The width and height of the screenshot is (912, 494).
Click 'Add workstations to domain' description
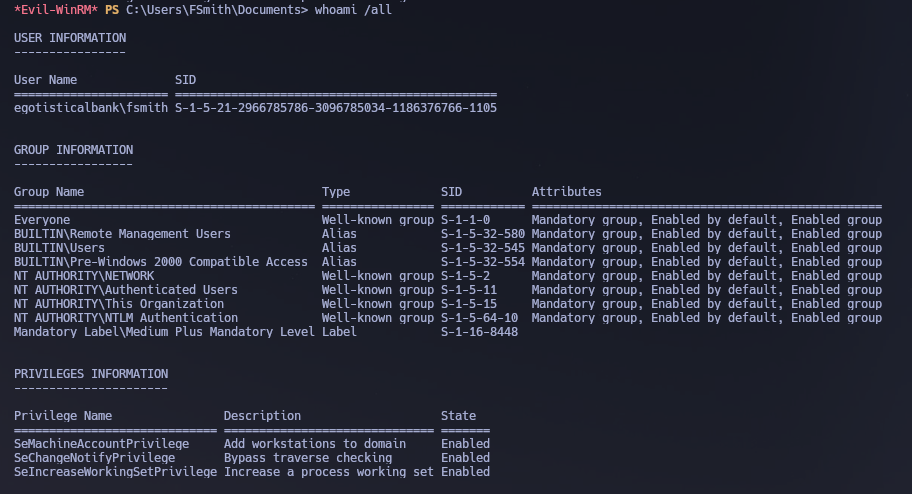[315, 443]
